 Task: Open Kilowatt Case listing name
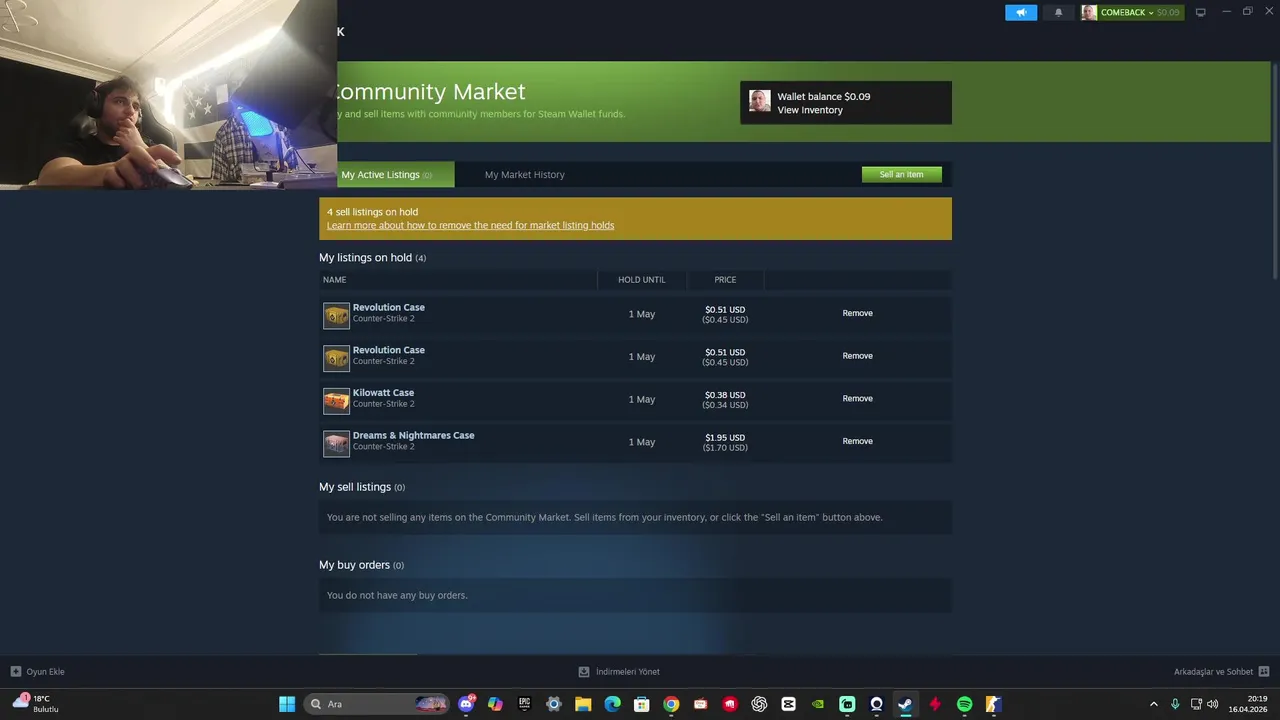383,393
